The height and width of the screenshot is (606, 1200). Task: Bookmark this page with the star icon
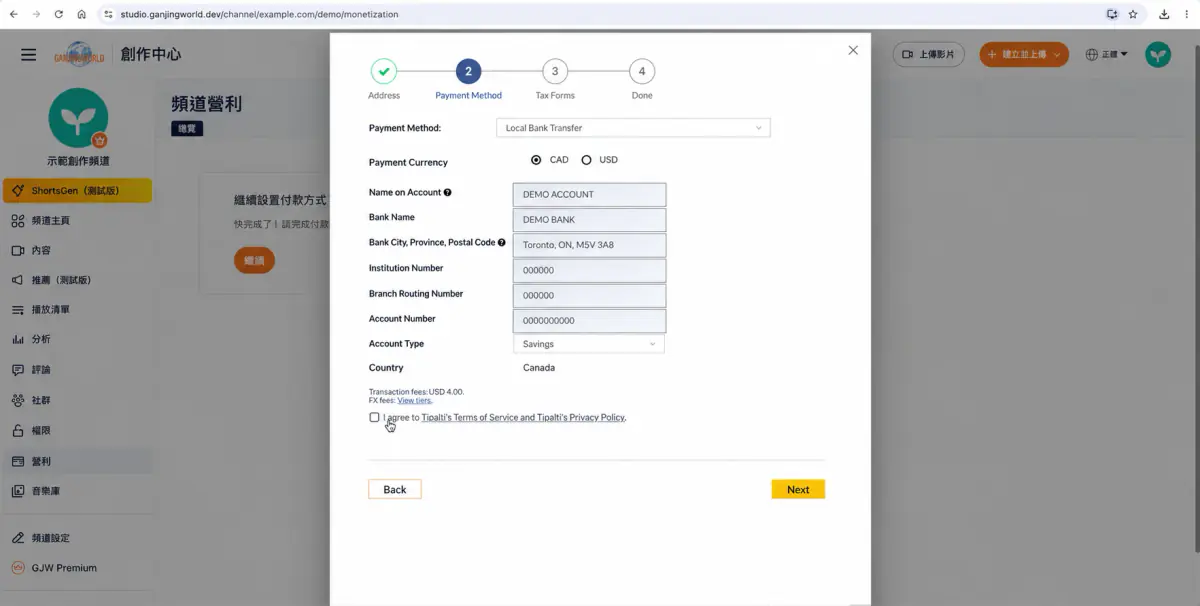point(1133,15)
